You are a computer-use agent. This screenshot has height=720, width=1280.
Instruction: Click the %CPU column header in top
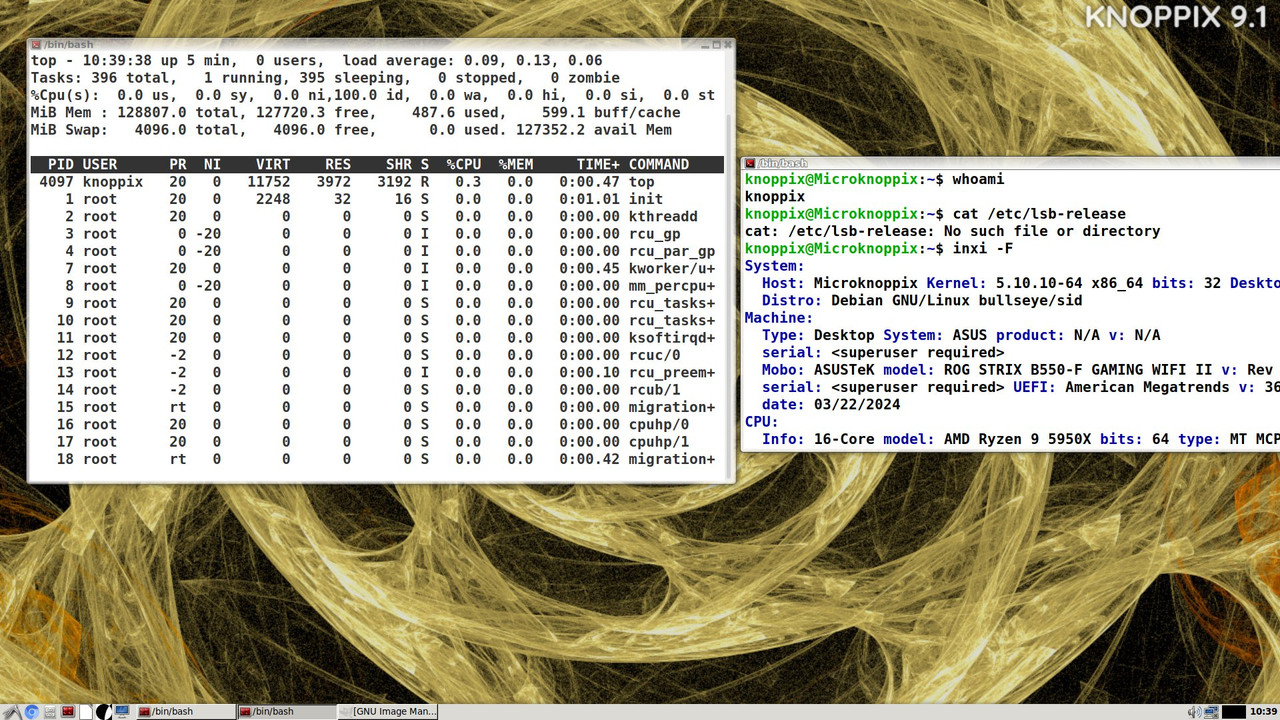[x=463, y=164]
